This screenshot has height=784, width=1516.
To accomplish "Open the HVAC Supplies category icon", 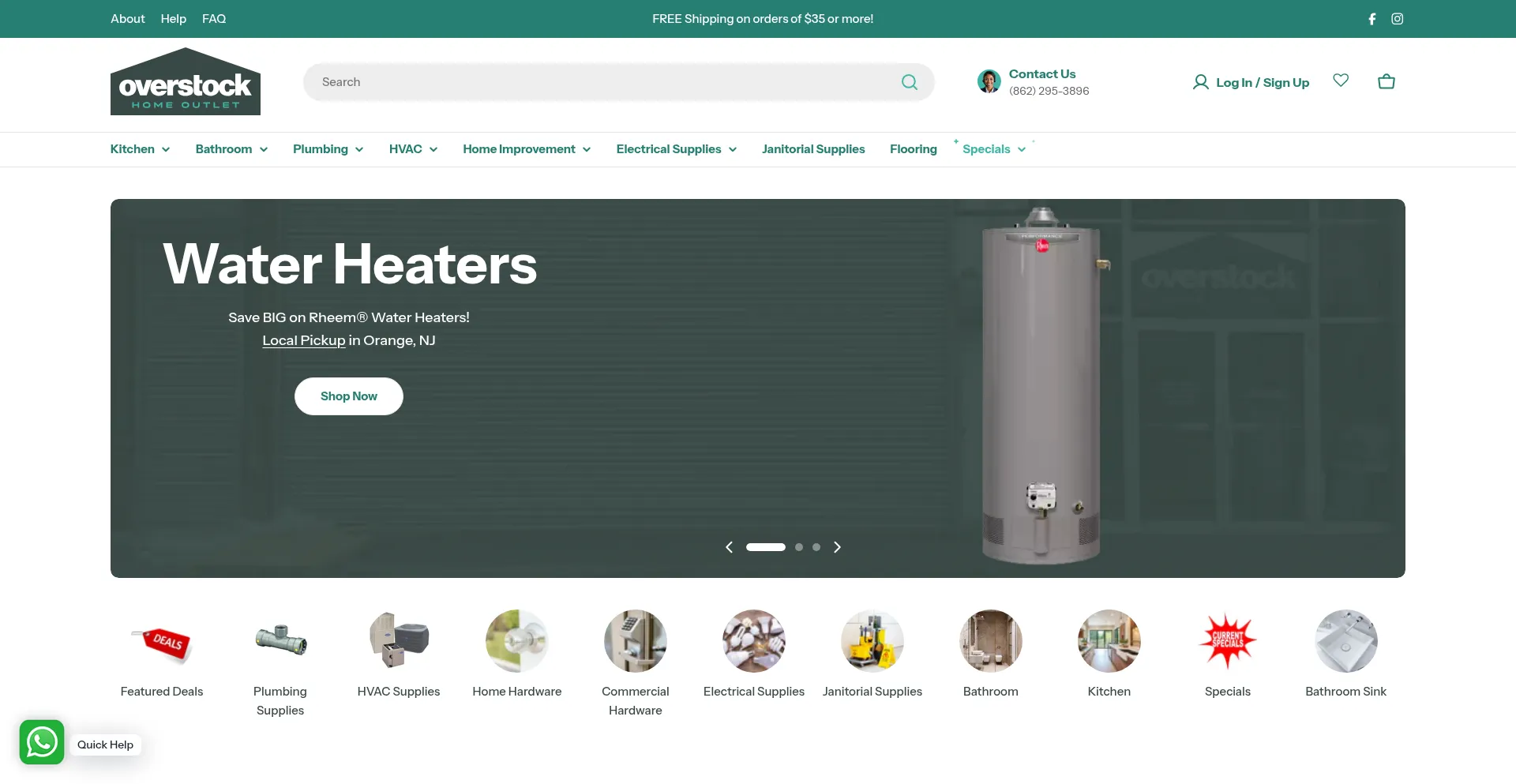I will [x=399, y=641].
